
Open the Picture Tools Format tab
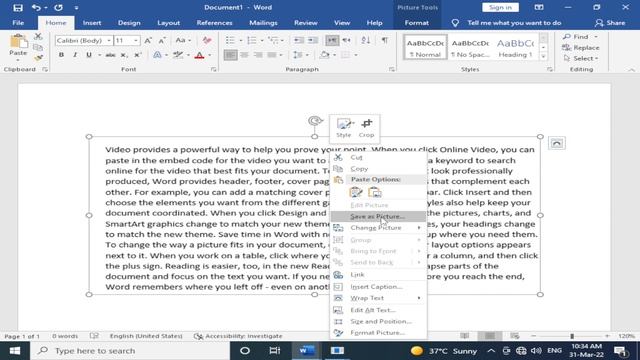pyautogui.click(x=416, y=23)
